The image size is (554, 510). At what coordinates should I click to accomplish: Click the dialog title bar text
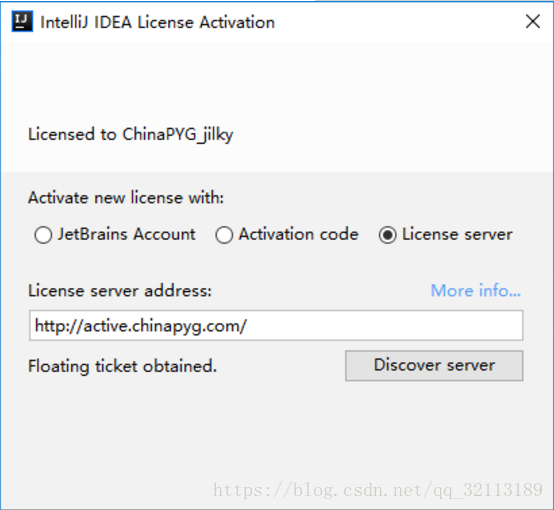pyautogui.click(x=158, y=22)
